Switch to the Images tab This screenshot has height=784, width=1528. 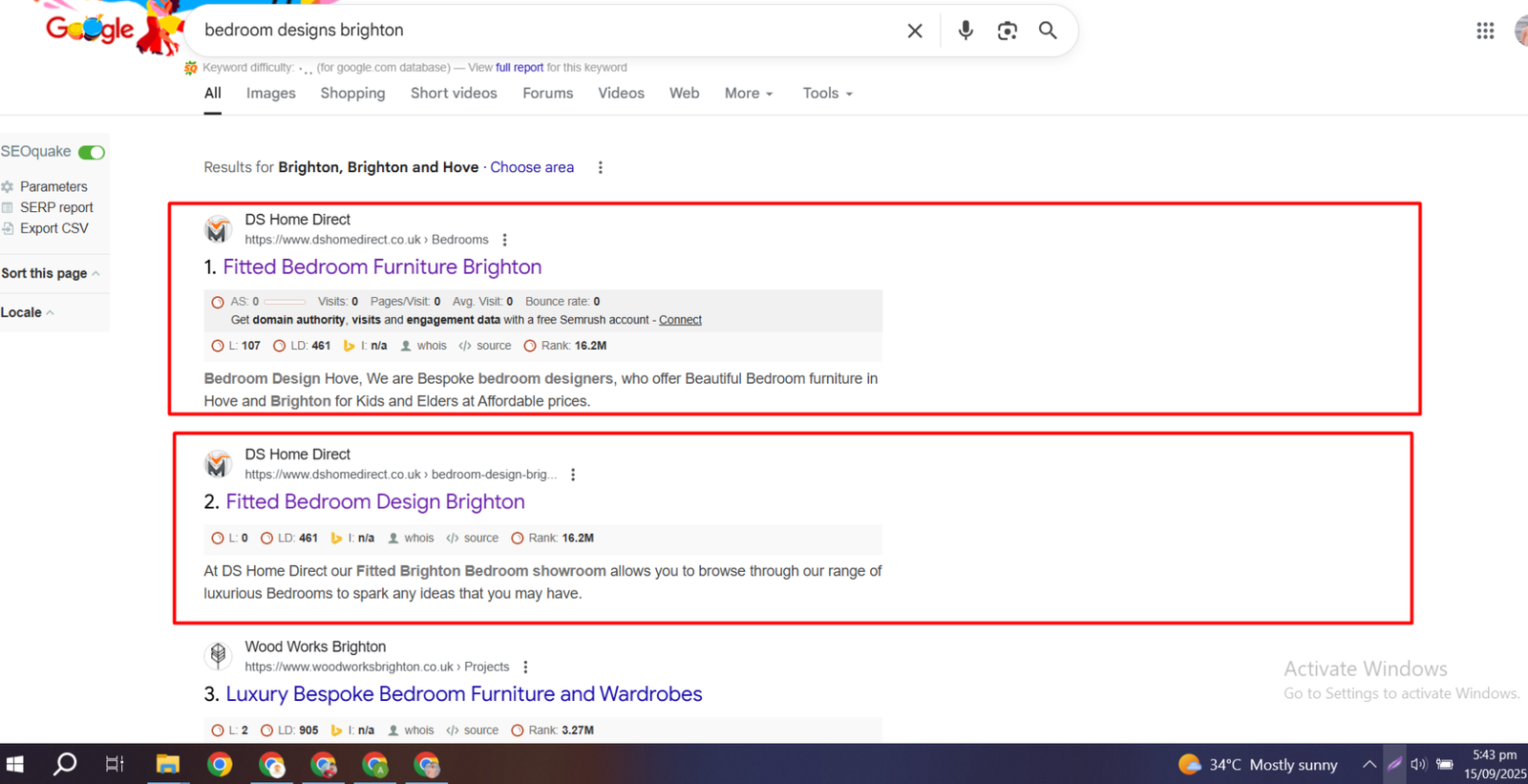tap(270, 94)
